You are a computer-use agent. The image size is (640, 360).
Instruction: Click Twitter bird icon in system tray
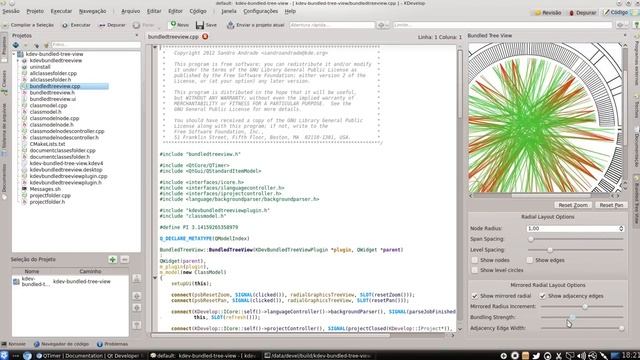coord(536,356)
